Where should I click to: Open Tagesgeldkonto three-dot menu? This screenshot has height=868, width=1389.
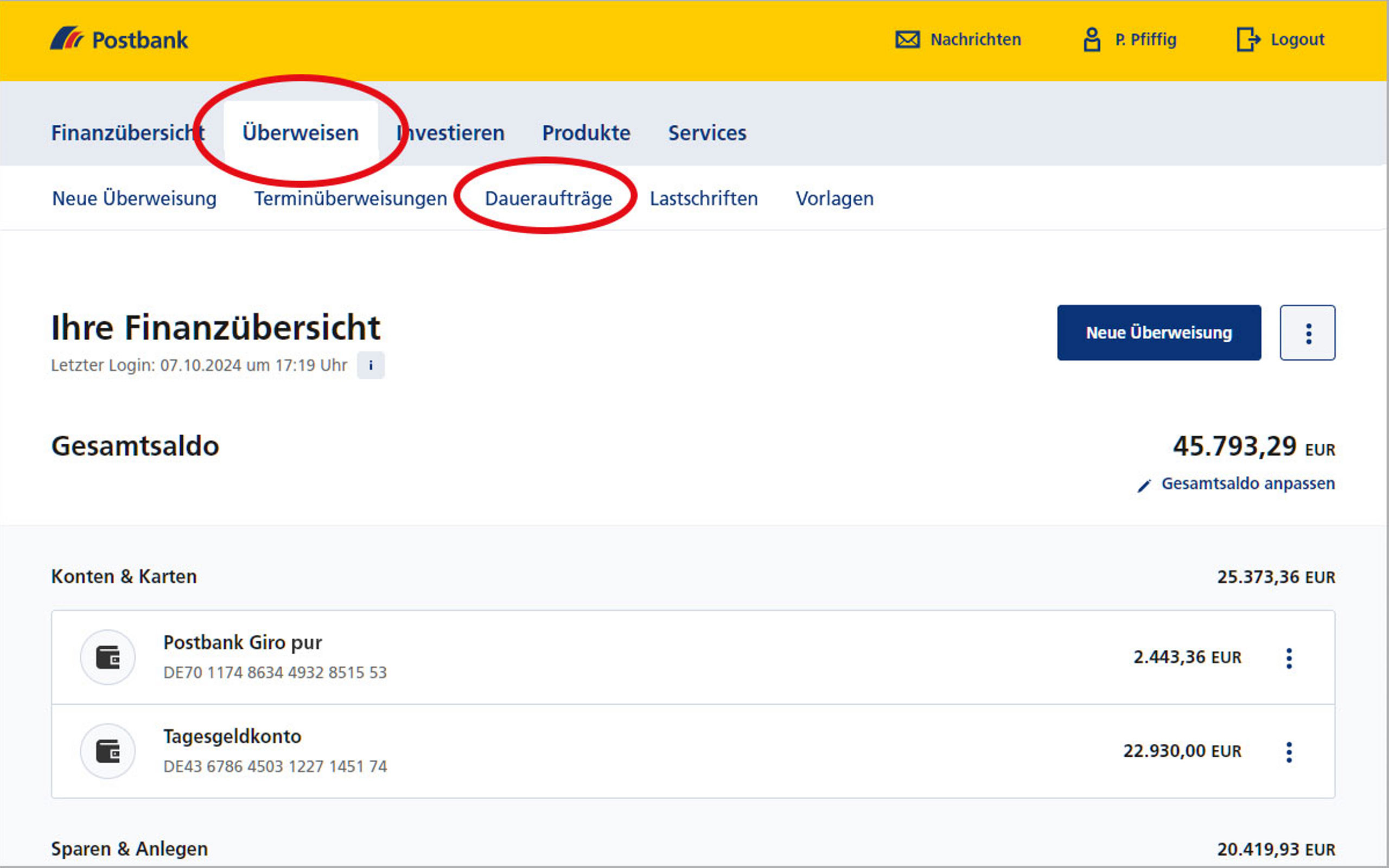pos(1289,751)
